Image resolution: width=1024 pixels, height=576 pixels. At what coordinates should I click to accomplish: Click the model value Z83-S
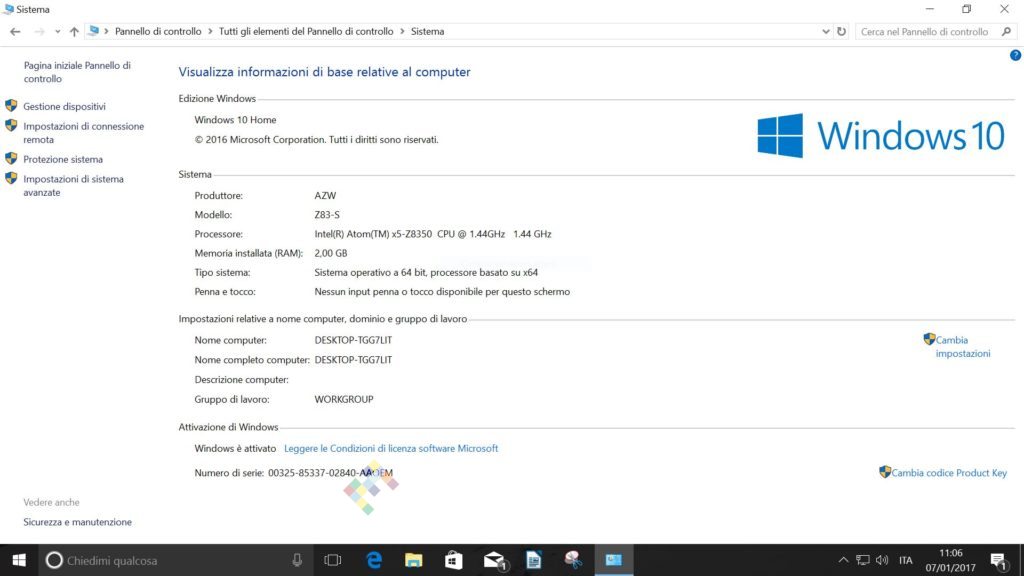[327, 215]
